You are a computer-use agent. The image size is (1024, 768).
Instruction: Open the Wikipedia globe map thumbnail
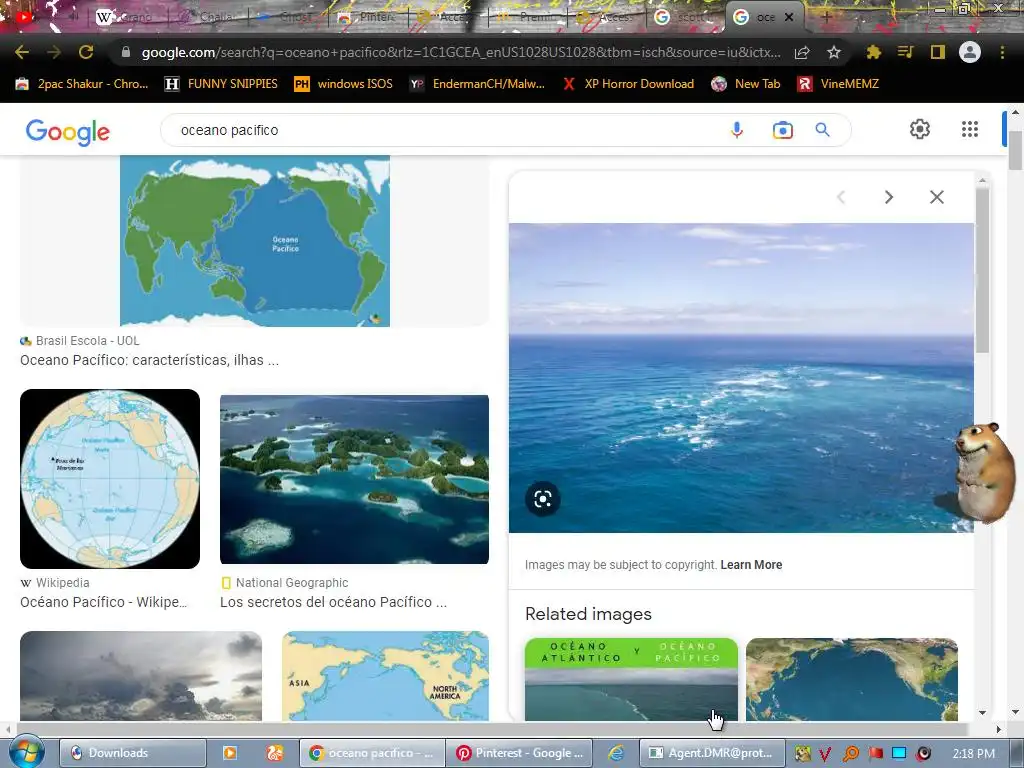[110, 479]
